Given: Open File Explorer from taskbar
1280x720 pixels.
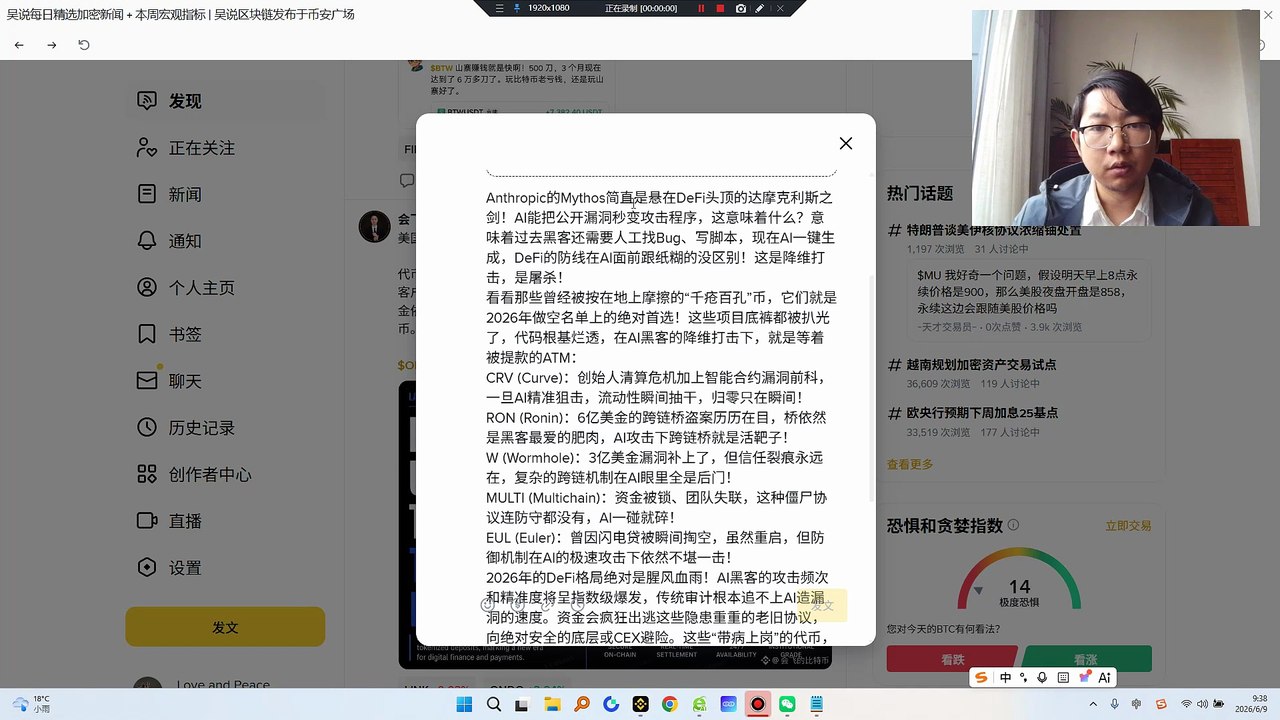Looking at the screenshot, I should click(x=552, y=704).
